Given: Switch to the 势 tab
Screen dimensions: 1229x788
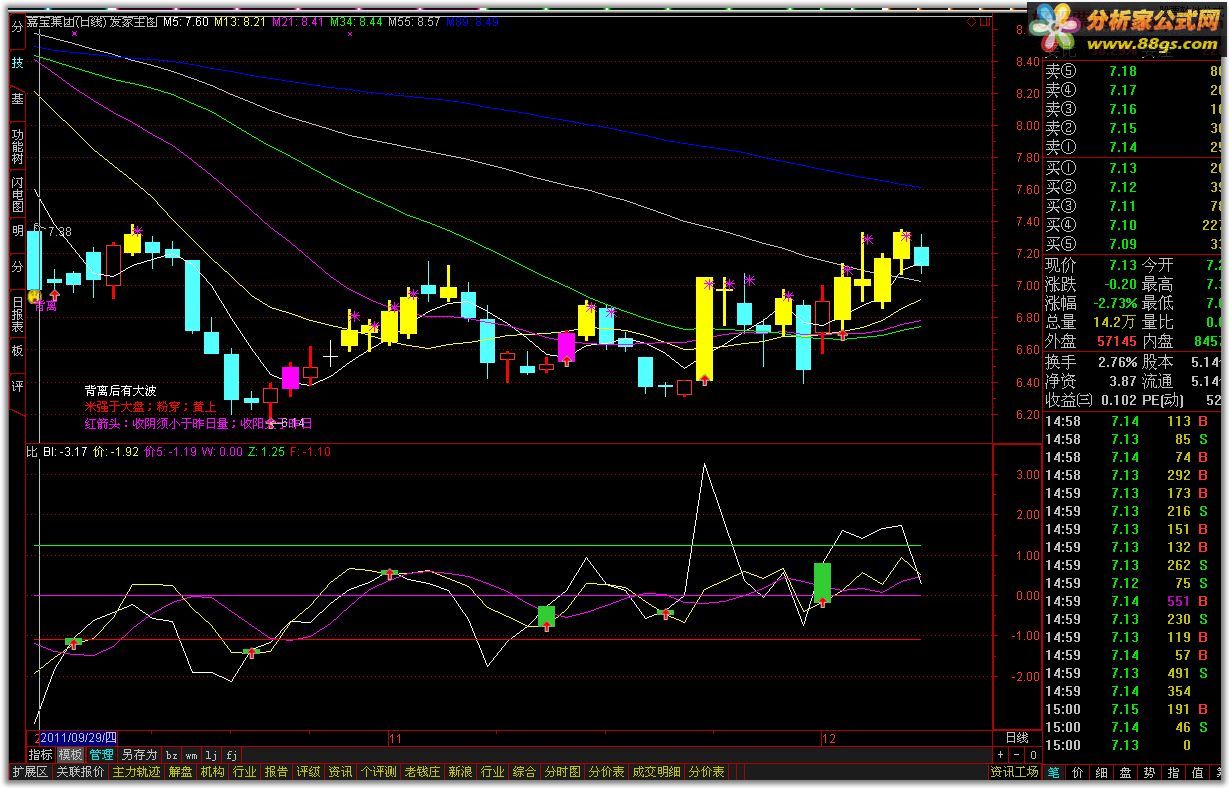Looking at the screenshot, I should [x=1150, y=772].
